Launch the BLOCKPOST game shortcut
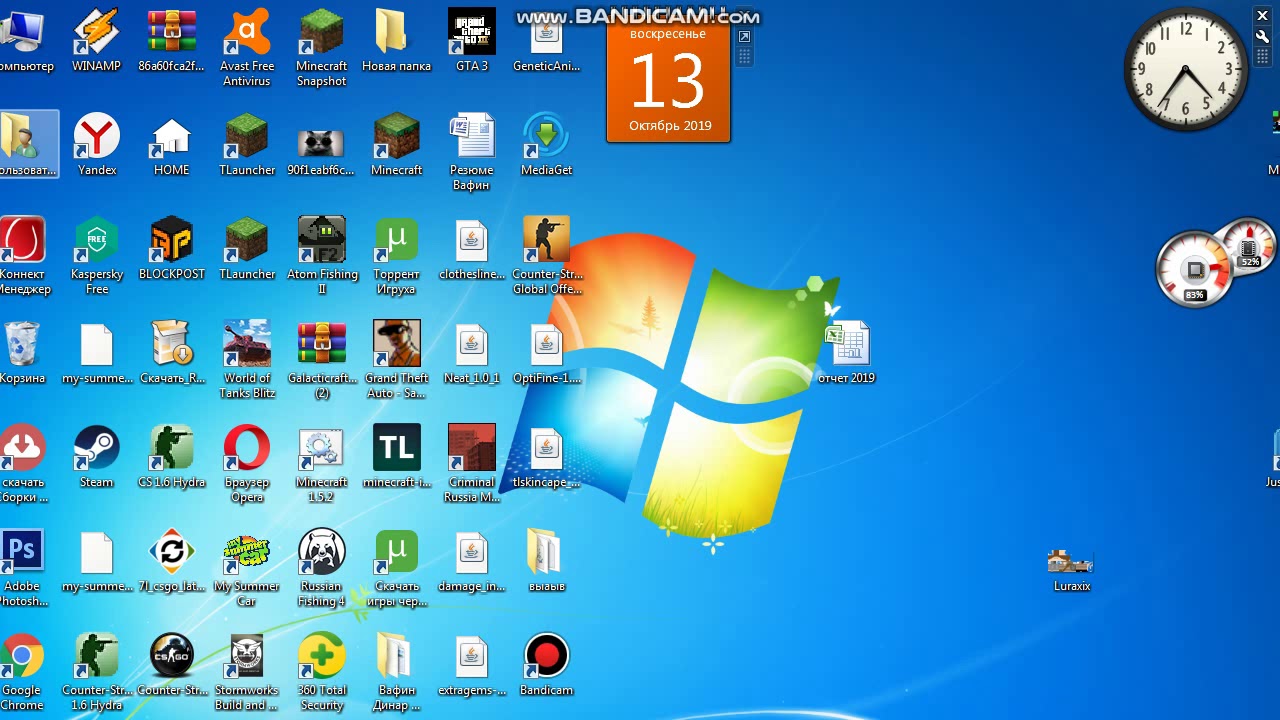 pos(172,248)
